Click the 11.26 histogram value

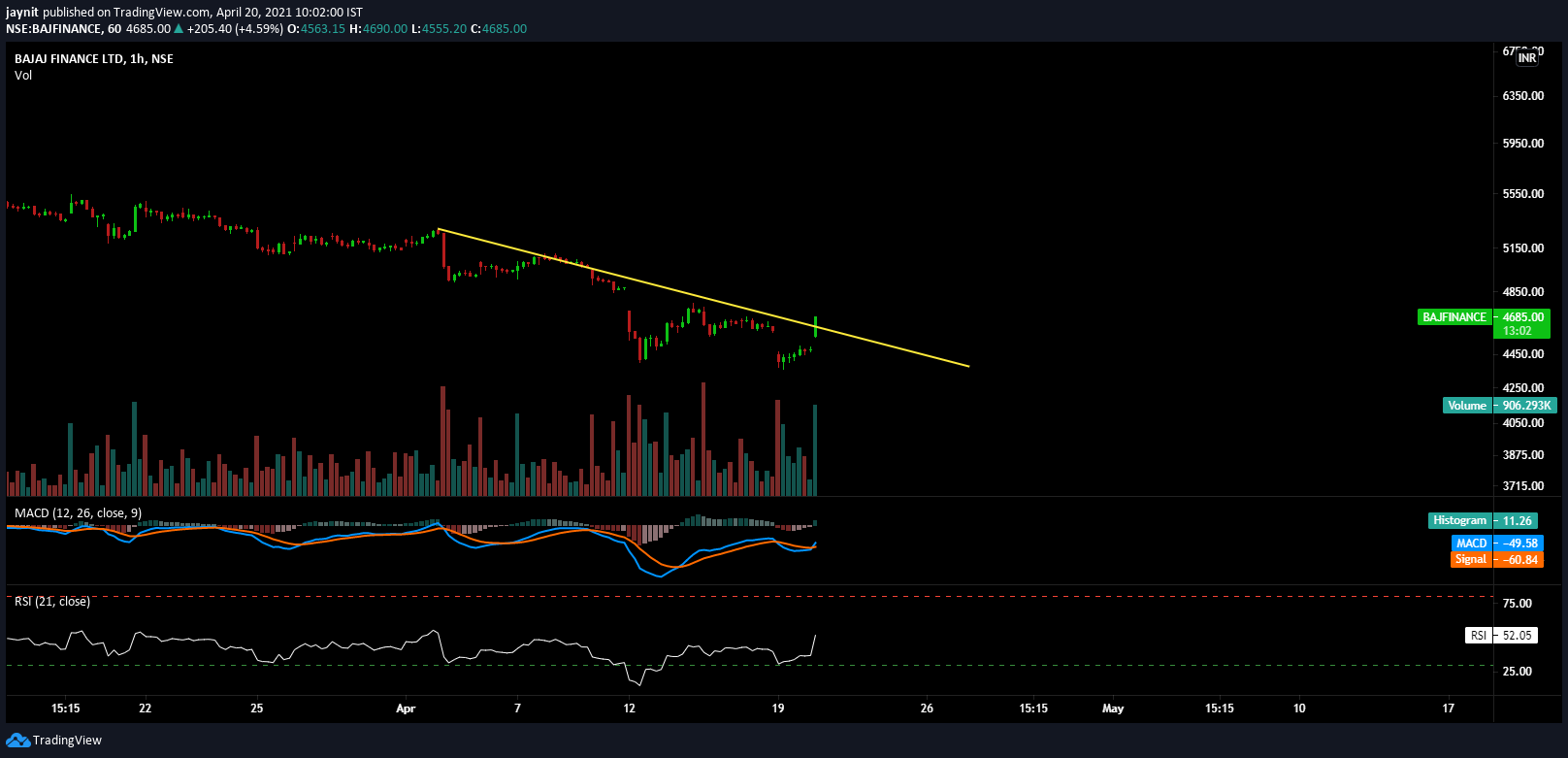[x=1518, y=521]
